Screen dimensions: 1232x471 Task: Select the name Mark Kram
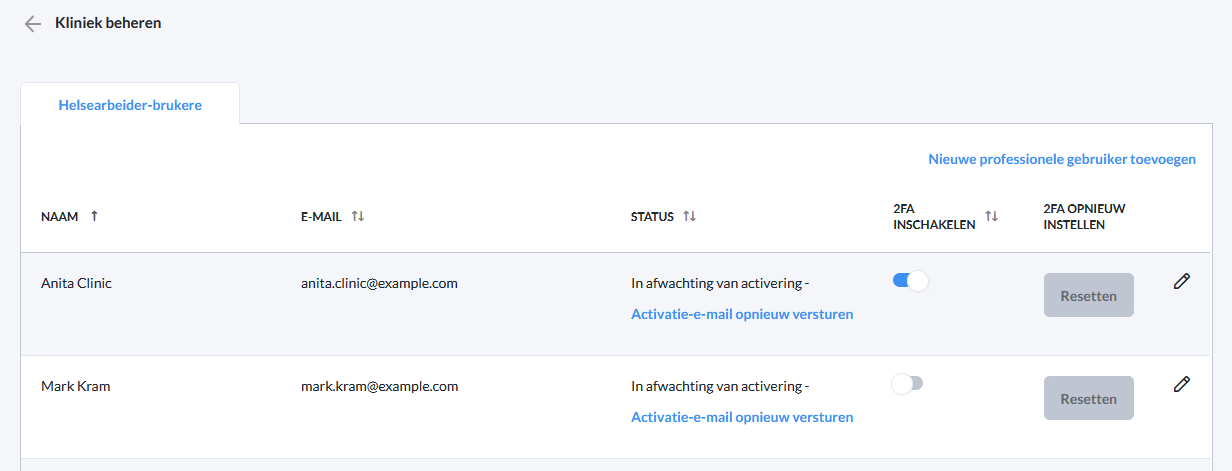click(x=75, y=386)
